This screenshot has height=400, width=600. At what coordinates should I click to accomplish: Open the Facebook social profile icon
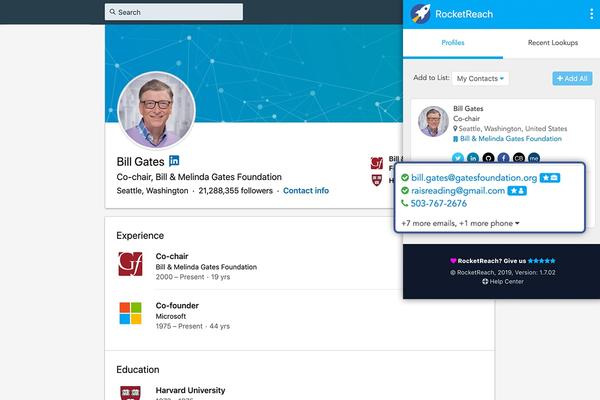pyautogui.click(x=504, y=158)
